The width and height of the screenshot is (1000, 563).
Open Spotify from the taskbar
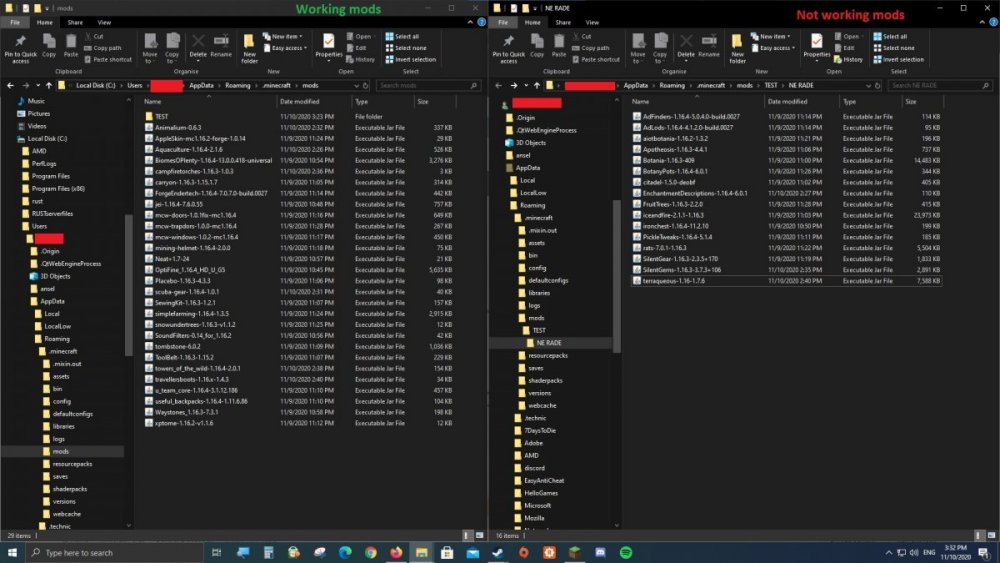626,552
